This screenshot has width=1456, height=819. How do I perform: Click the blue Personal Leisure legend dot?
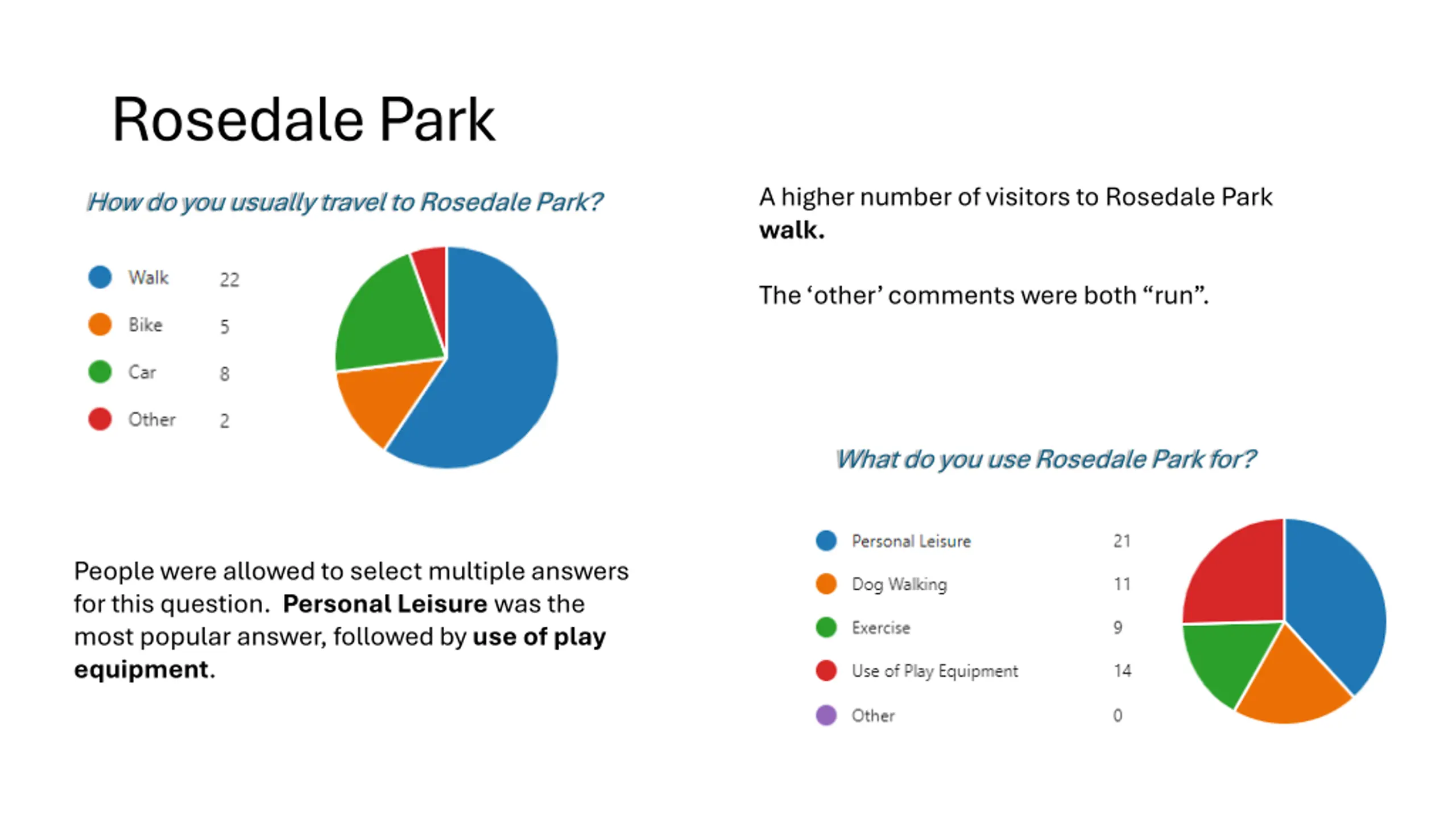[826, 540]
